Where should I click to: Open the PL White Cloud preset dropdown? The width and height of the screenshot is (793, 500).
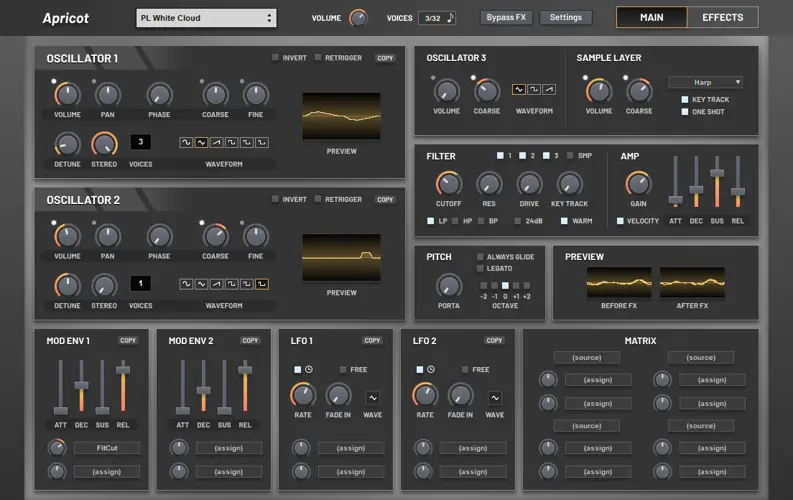coord(206,18)
